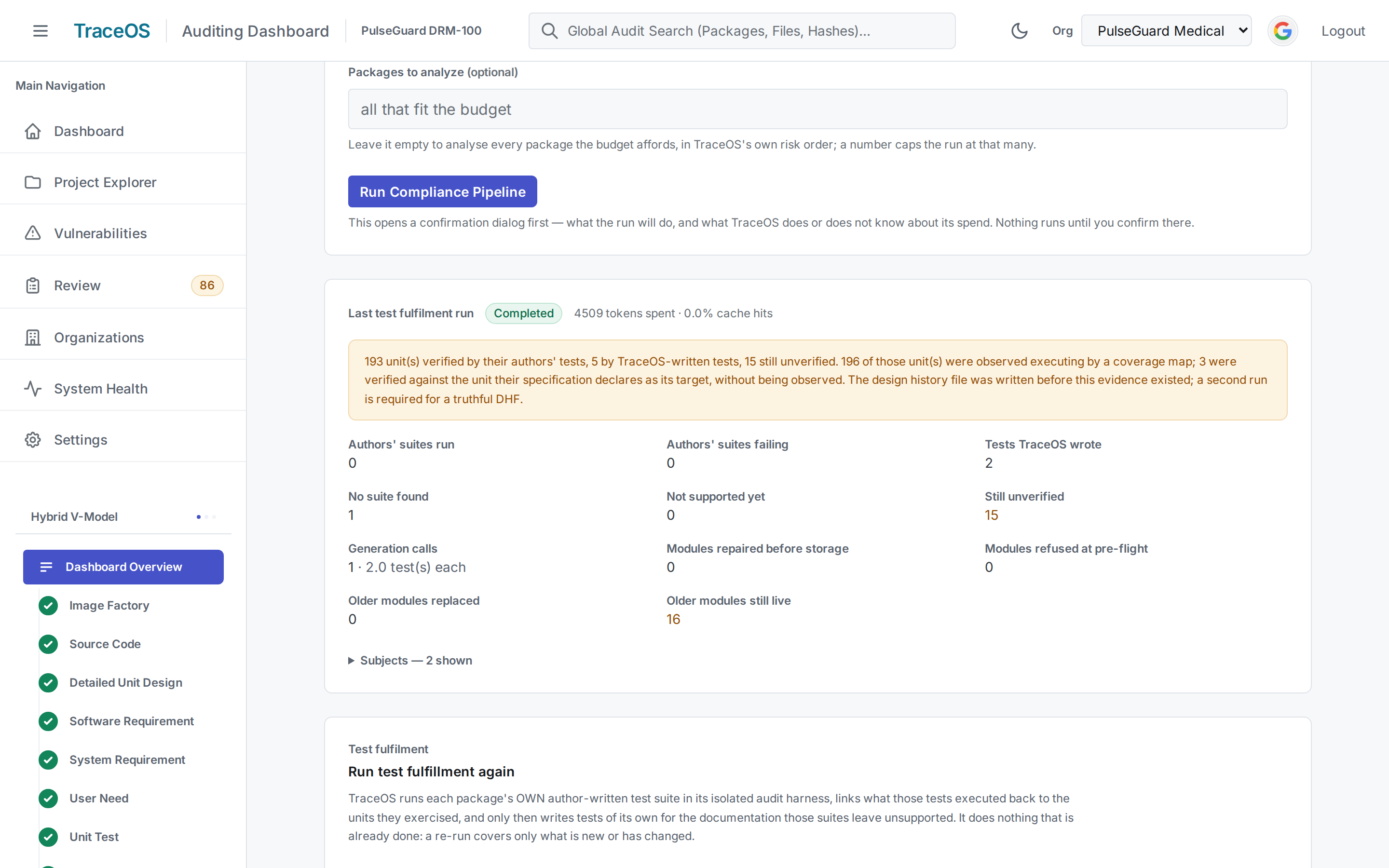
Task: Click the Packages to analyze input
Action: click(817, 109)
